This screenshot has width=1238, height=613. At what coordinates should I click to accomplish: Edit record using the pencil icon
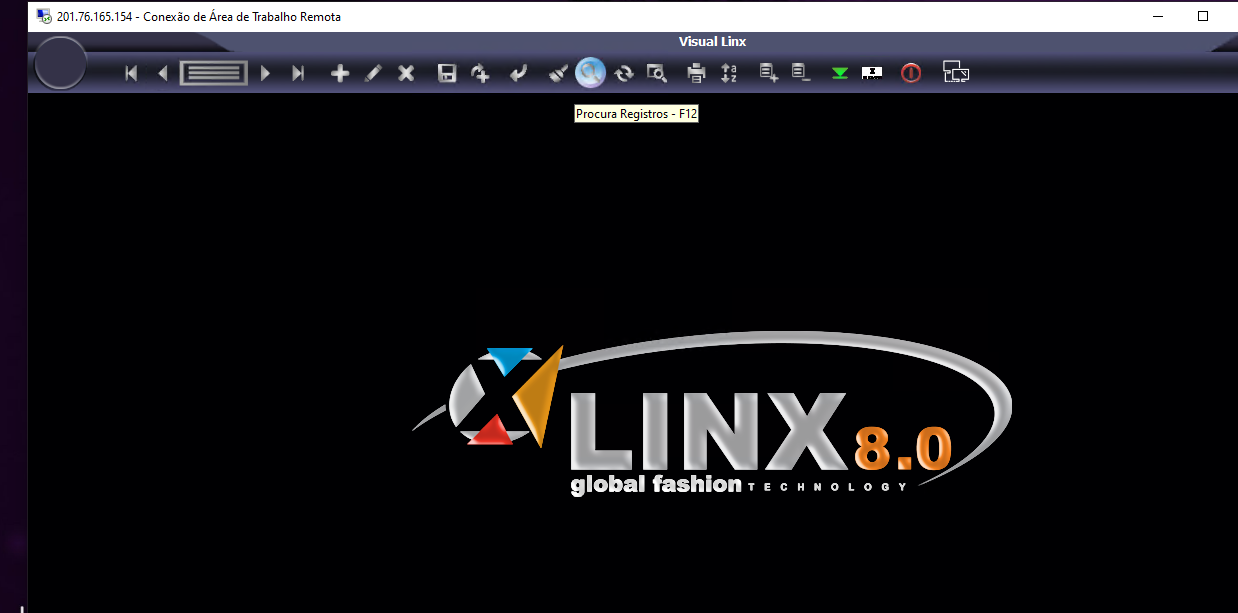[373, 73]
